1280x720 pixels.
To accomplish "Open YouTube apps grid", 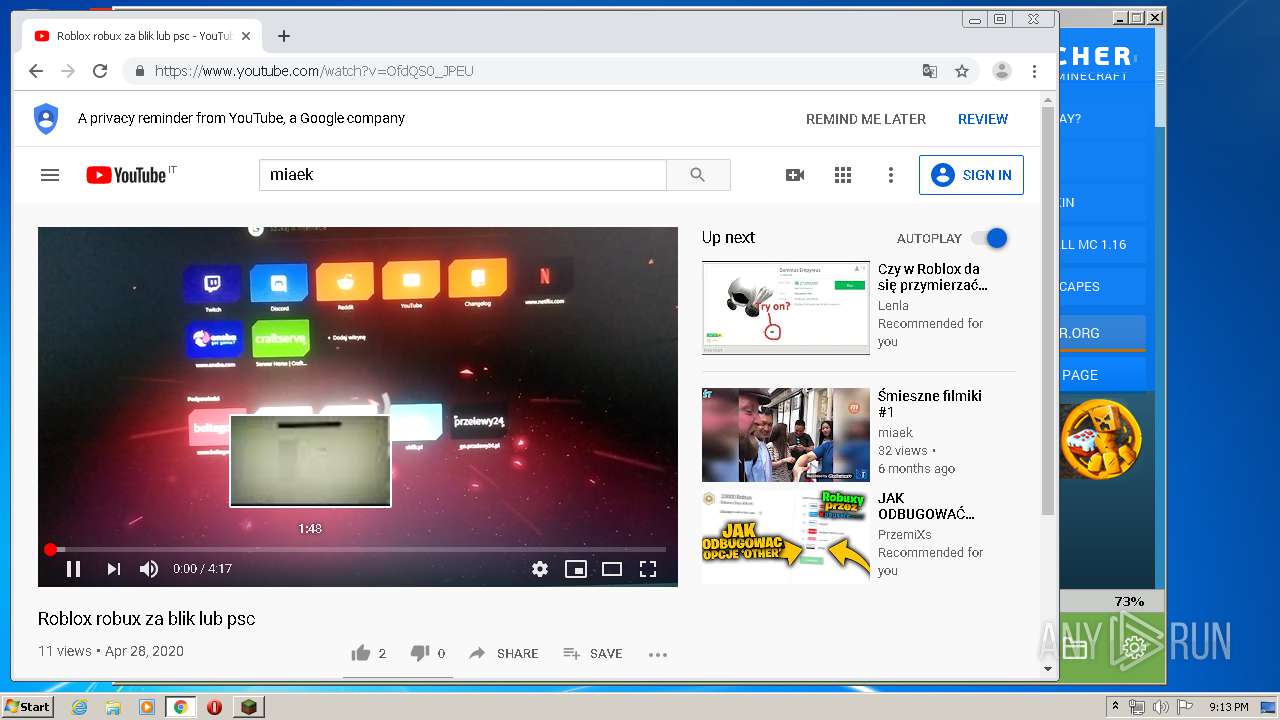I will (x=843, y=175).
